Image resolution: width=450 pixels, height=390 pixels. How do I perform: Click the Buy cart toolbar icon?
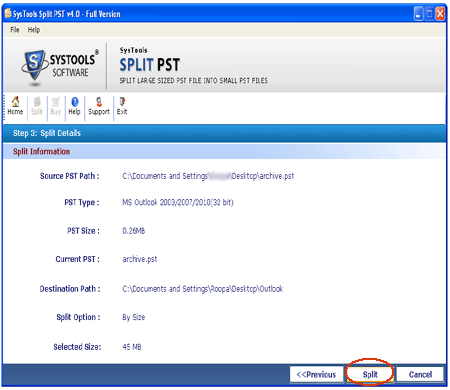[56, 106]
